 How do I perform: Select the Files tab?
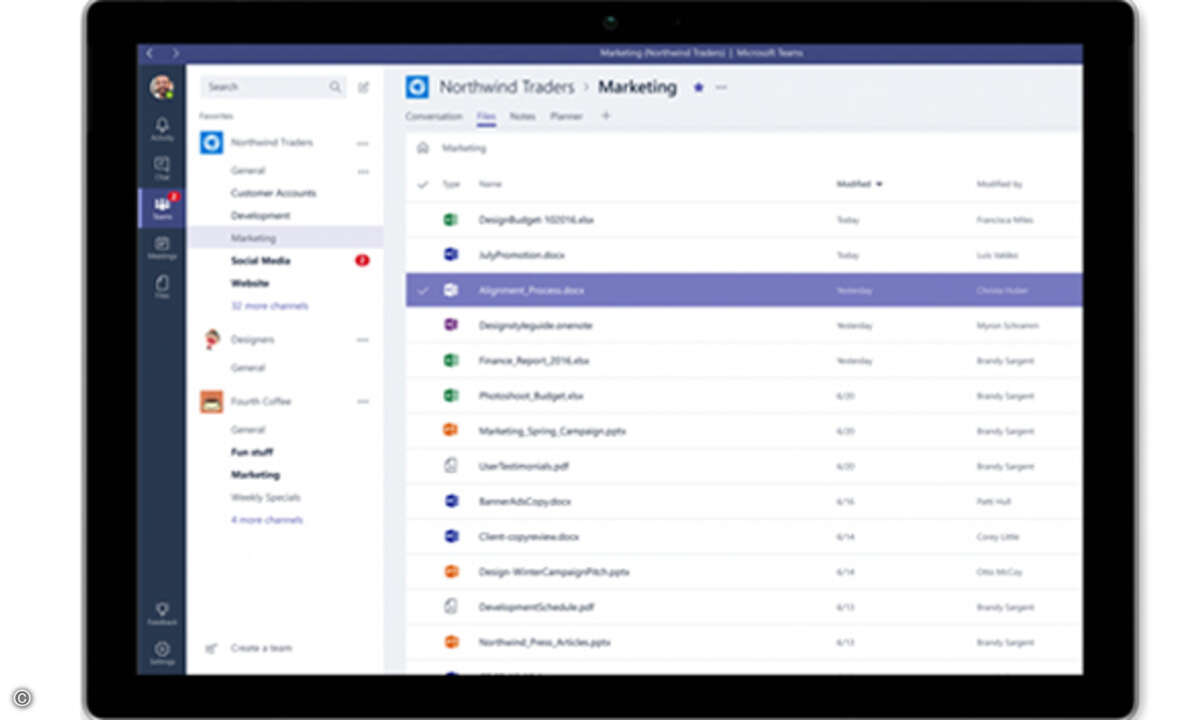486,117
